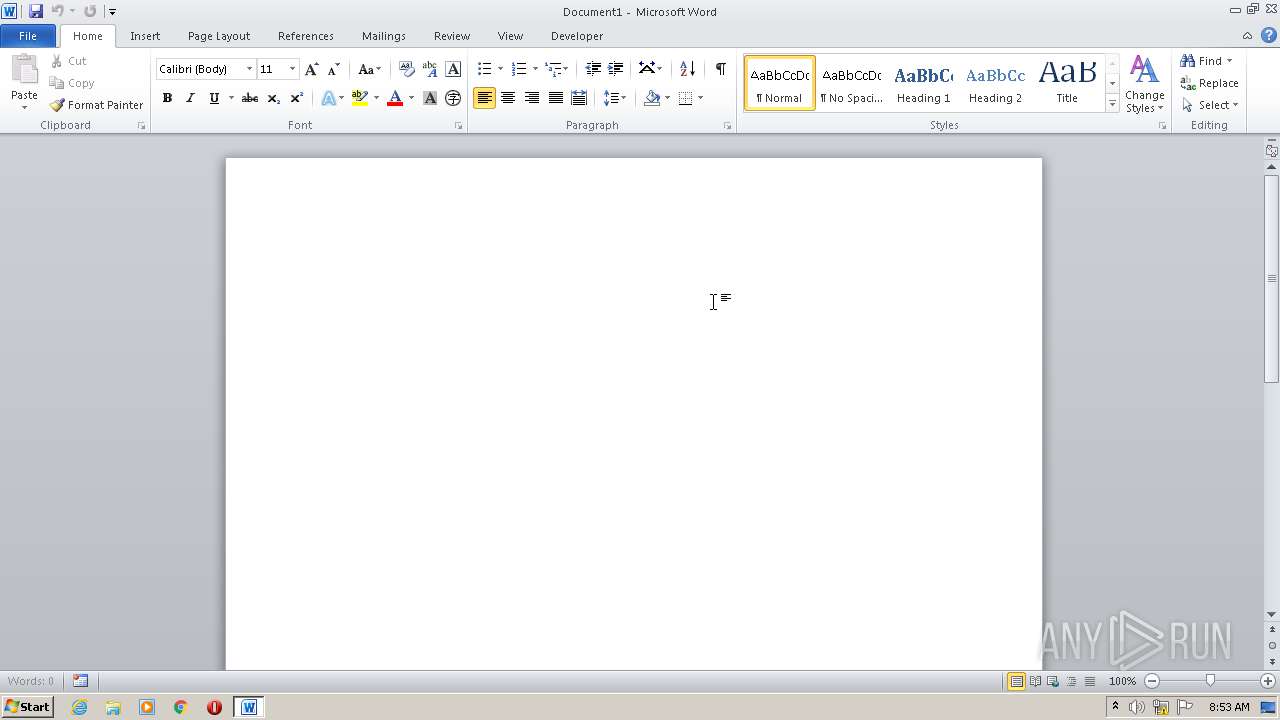Apply the yellow text highlight color
This screenshot has height=720, width=1280.
tap(360, 98)
